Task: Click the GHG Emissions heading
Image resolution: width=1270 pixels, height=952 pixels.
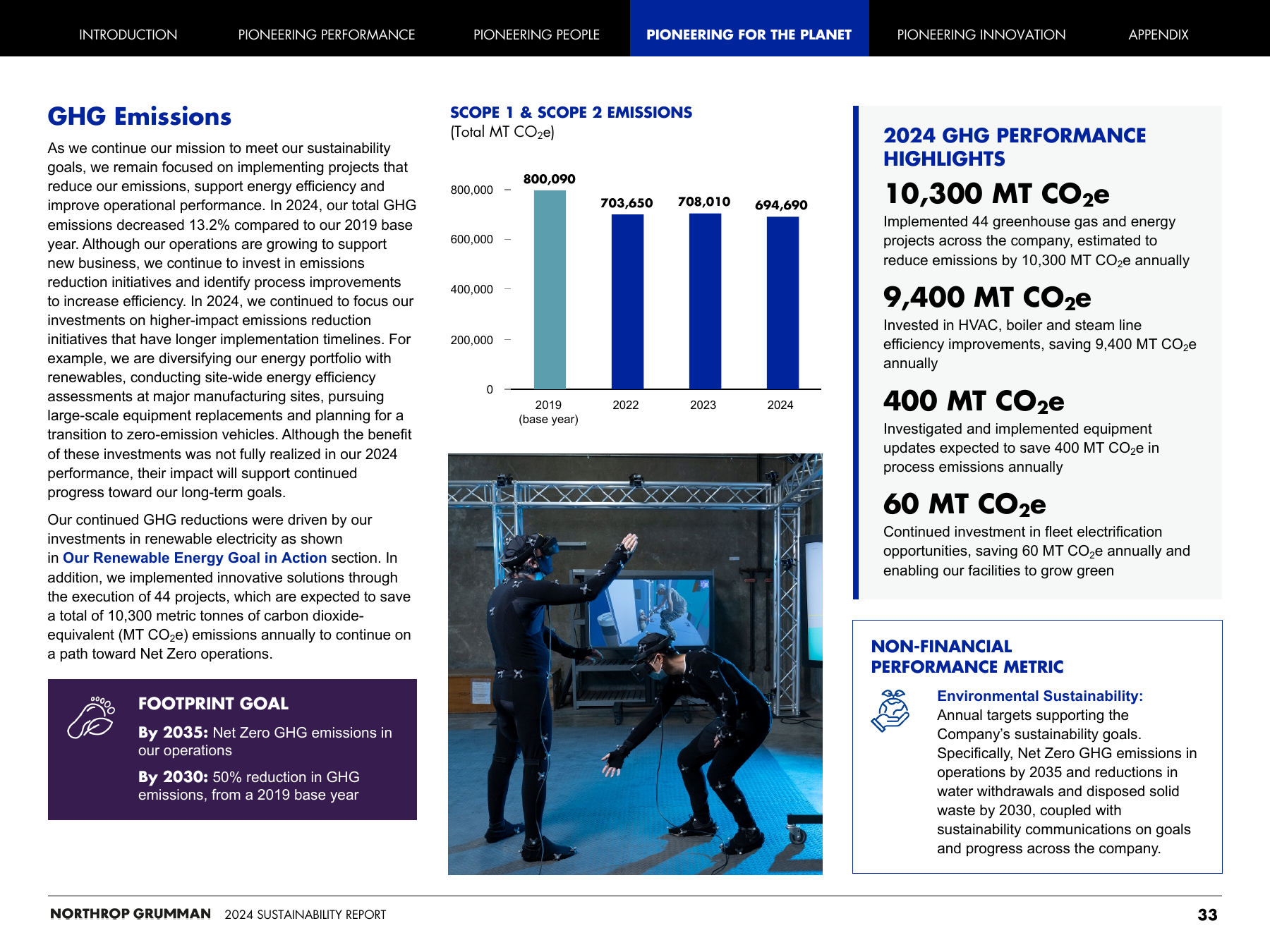Action: (x=140, y=116)
